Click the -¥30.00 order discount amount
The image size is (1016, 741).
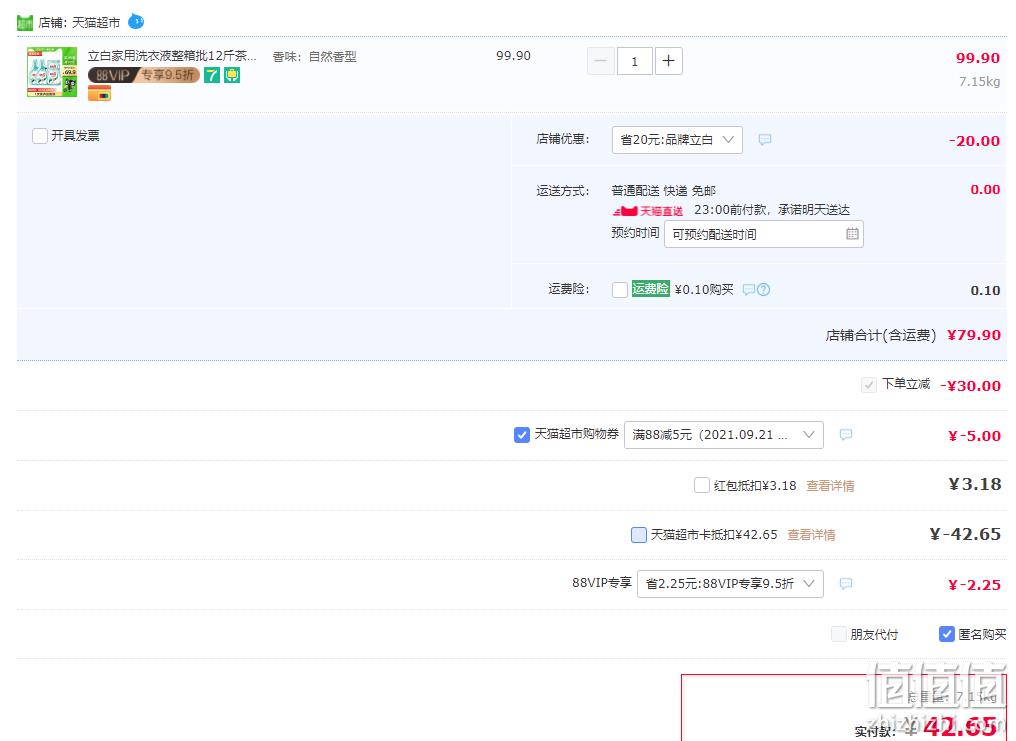pos(971,386)
